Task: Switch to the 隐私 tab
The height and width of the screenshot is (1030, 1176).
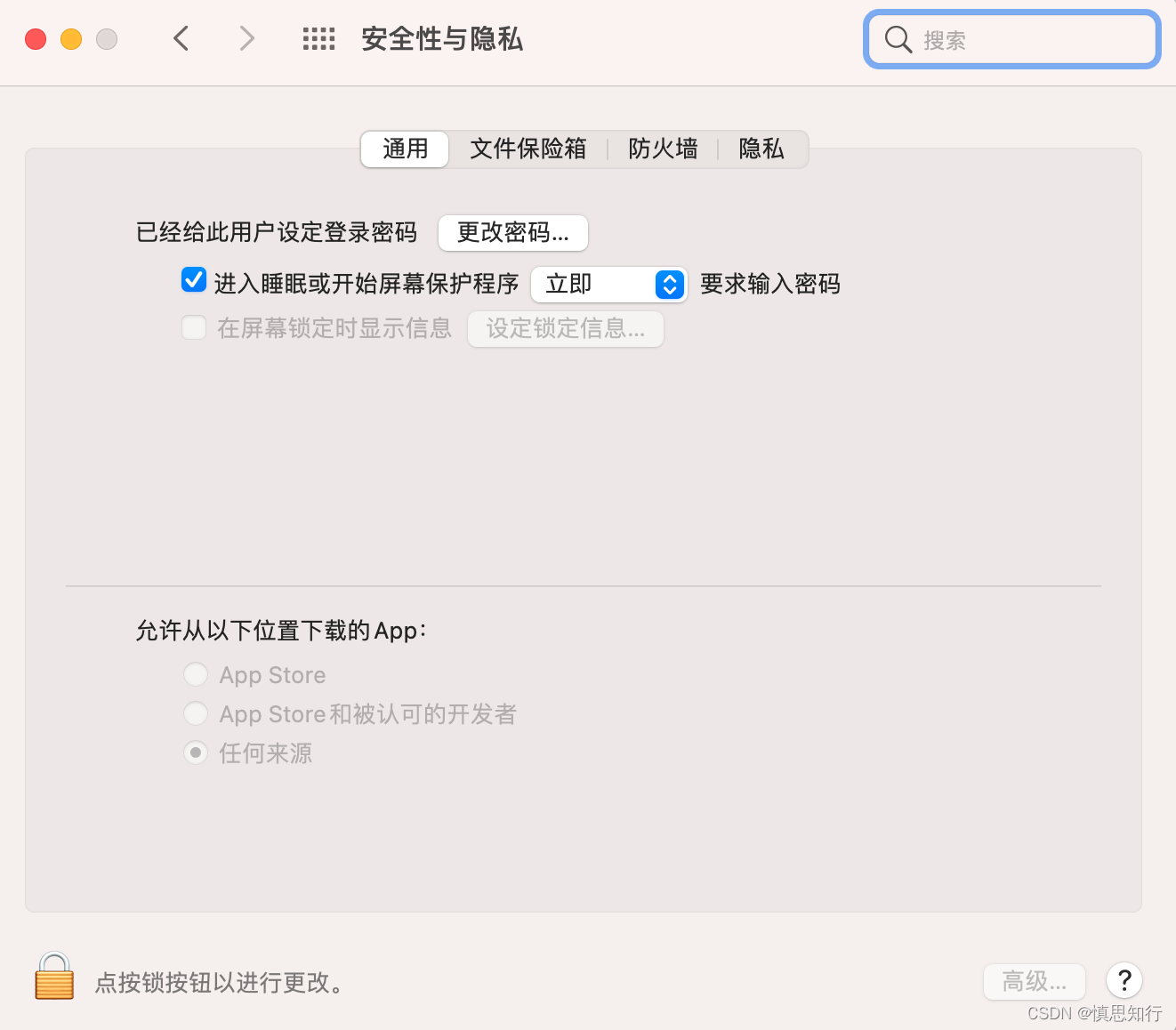Action: (x=761, y=149)
